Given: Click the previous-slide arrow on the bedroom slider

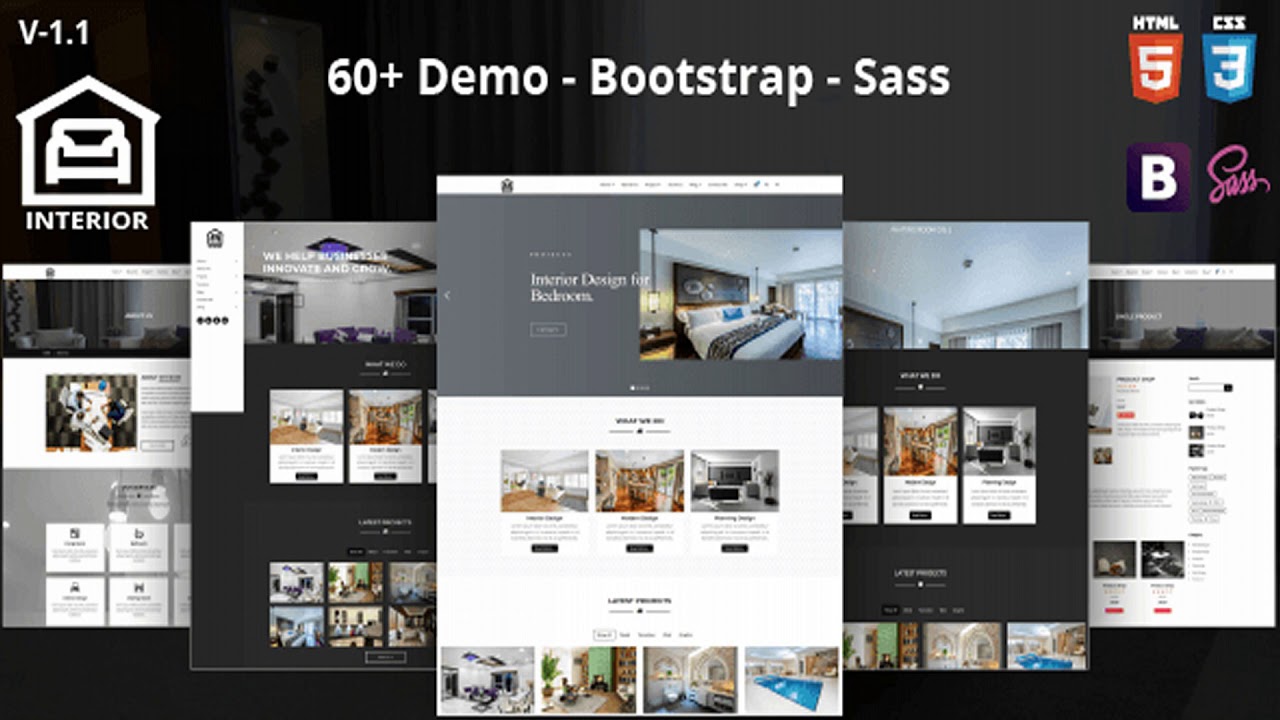Looking at the screenshot, I should pyautogui.click(x=447, y=295).
